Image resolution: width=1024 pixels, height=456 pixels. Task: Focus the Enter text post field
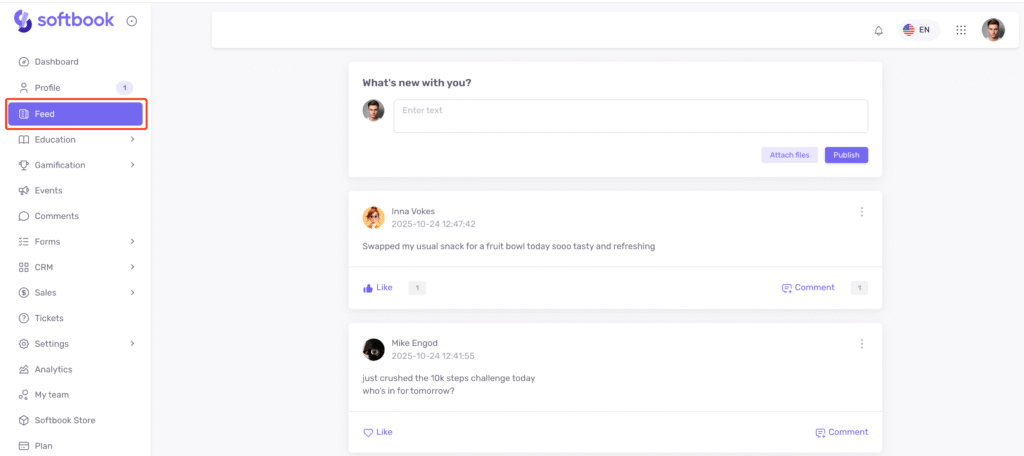630,116
